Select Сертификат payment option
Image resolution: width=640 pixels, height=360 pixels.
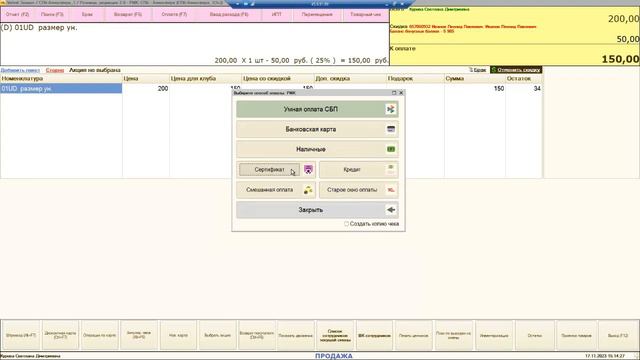[269, 169]
